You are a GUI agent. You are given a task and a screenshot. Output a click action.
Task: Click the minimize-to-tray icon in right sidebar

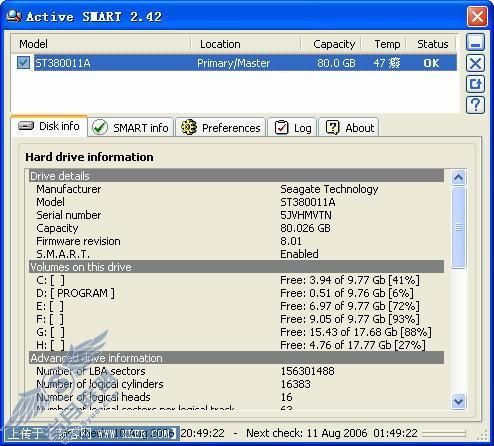(475, 42)
